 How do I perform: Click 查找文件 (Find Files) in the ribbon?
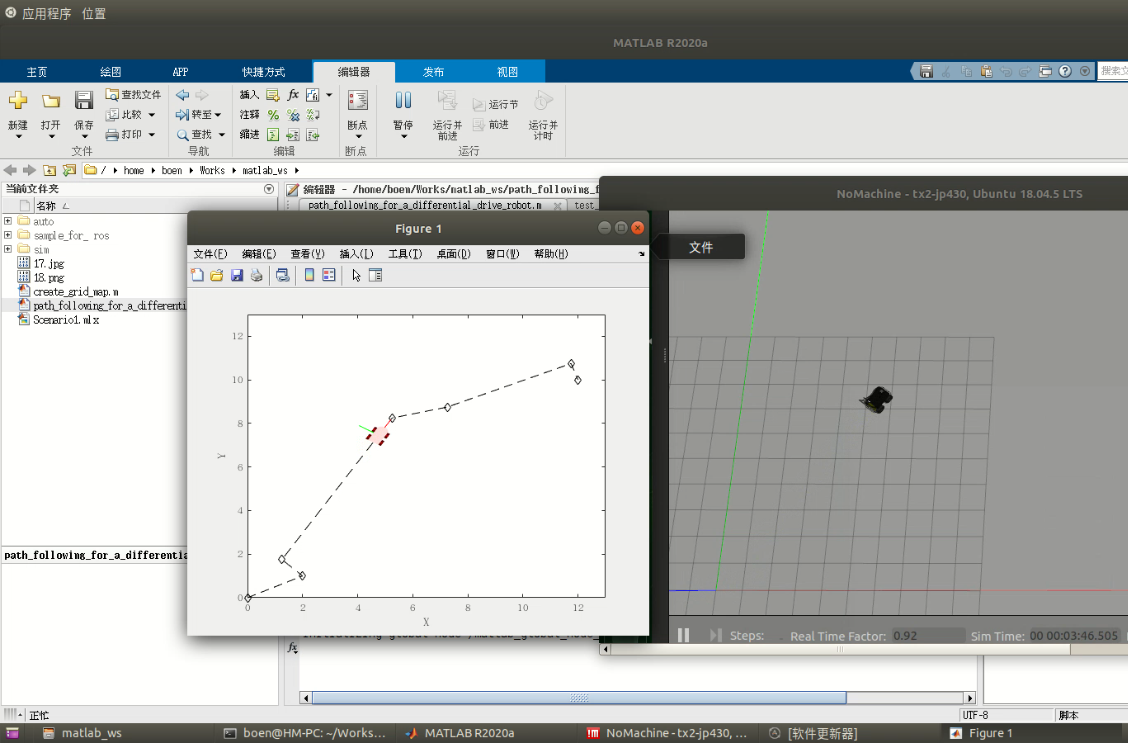click(x=133, y=94)
